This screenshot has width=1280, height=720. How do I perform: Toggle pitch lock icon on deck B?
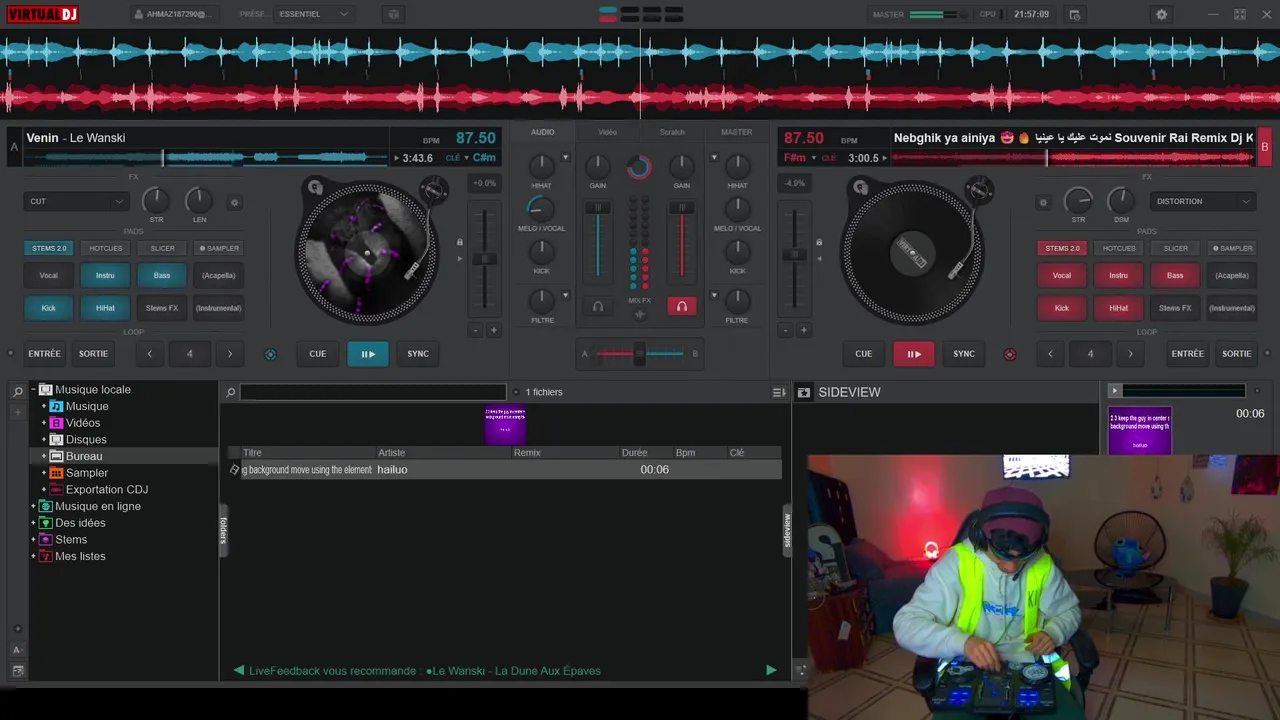click(x=819, y=242)
